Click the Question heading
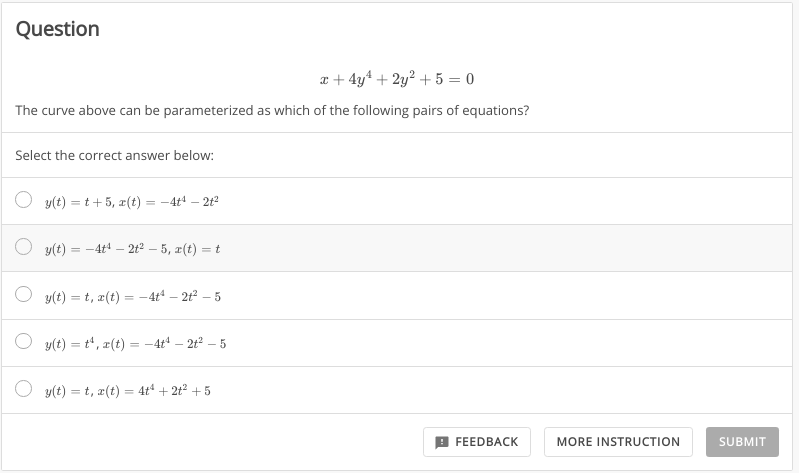799x473 pixels. click(57, 29)
